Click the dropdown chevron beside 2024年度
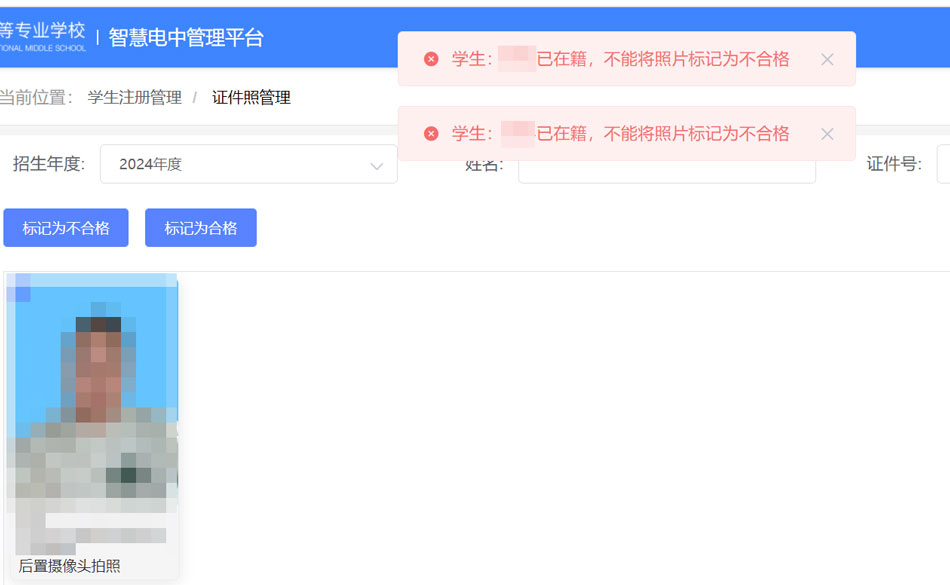Screen dimensions: 950x585 click(375, 164)
